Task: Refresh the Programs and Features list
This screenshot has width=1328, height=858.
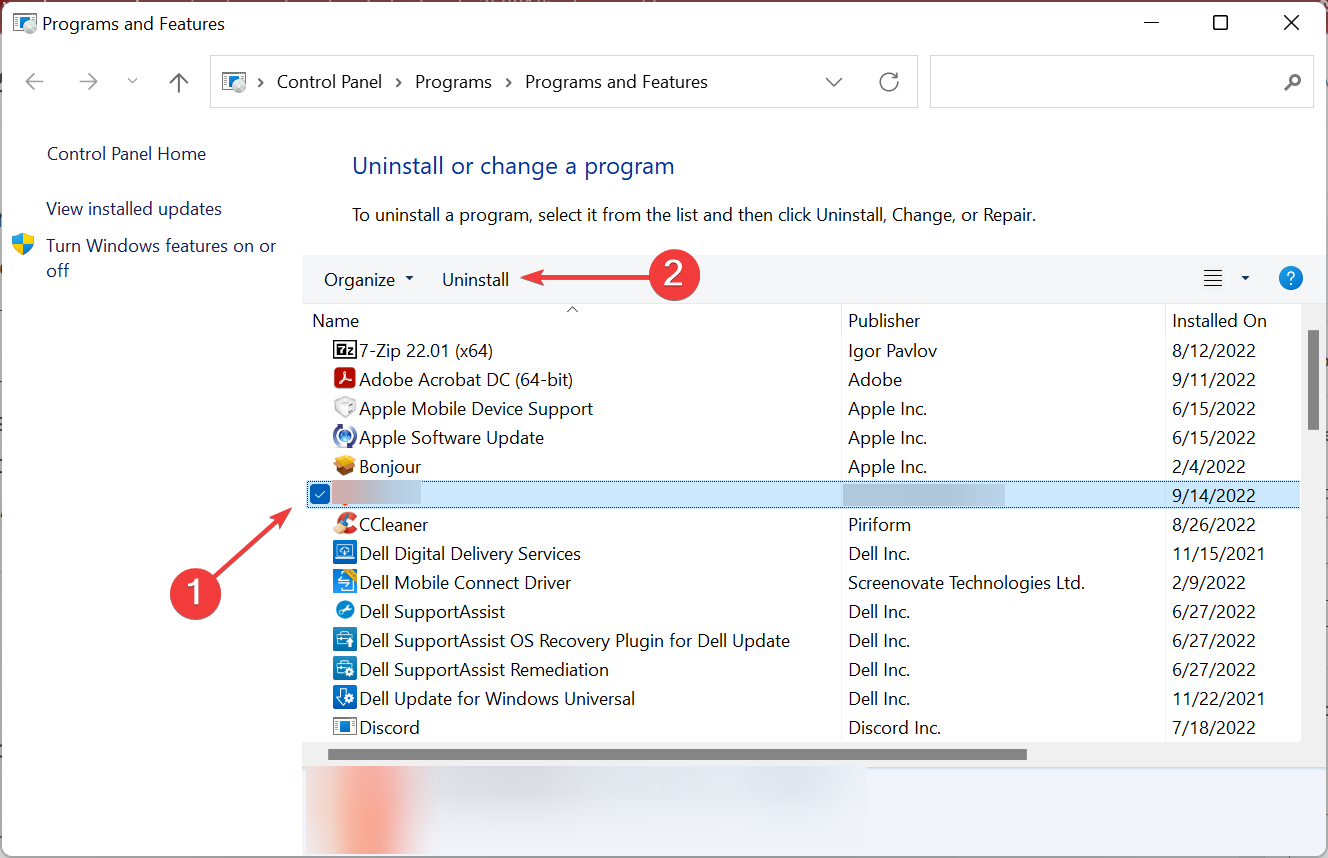Action: coord(889,82)
